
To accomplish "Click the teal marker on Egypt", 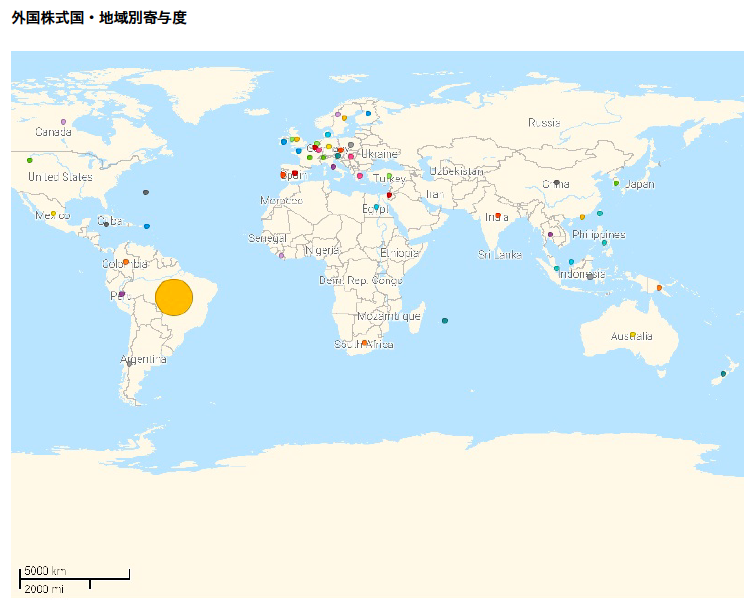I will tap(376, 207).
